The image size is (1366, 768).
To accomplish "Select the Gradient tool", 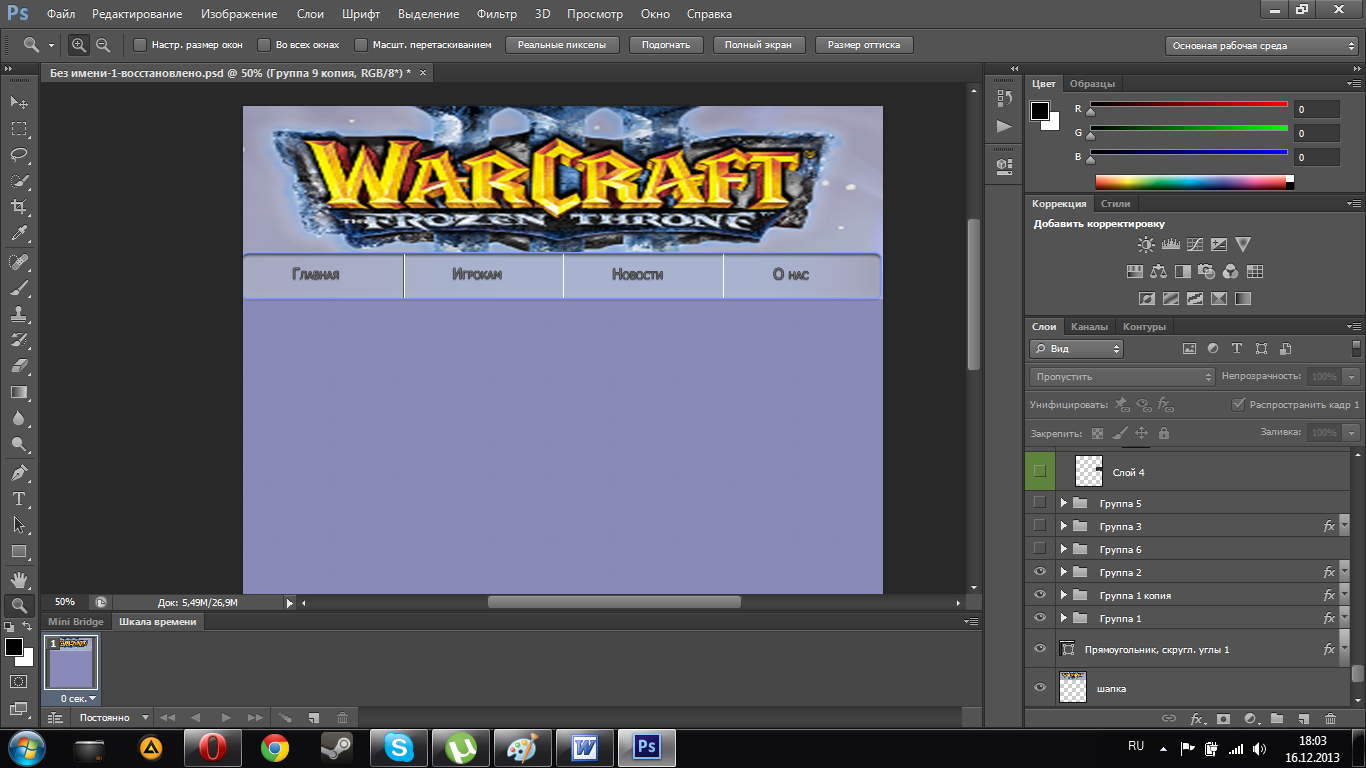I will (x=19, y=392).
